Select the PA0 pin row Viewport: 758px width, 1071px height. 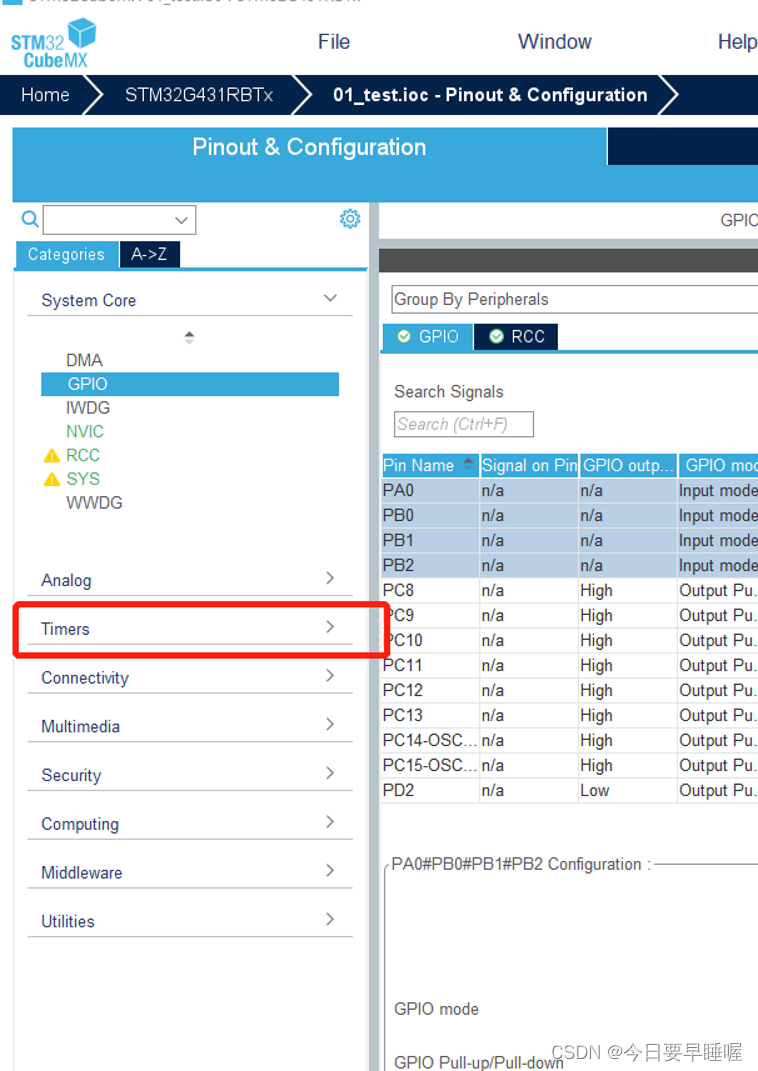click(570, 490)
